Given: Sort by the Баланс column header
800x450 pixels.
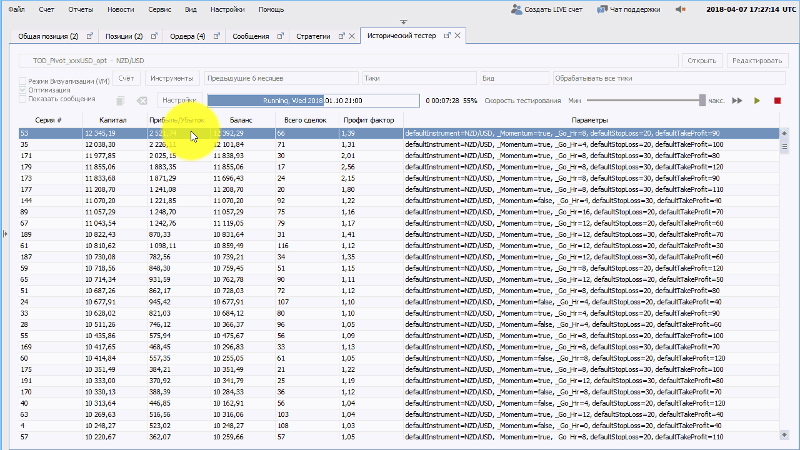Looking at the screenshot, I should pyautogui.click(x=241, y=120).
